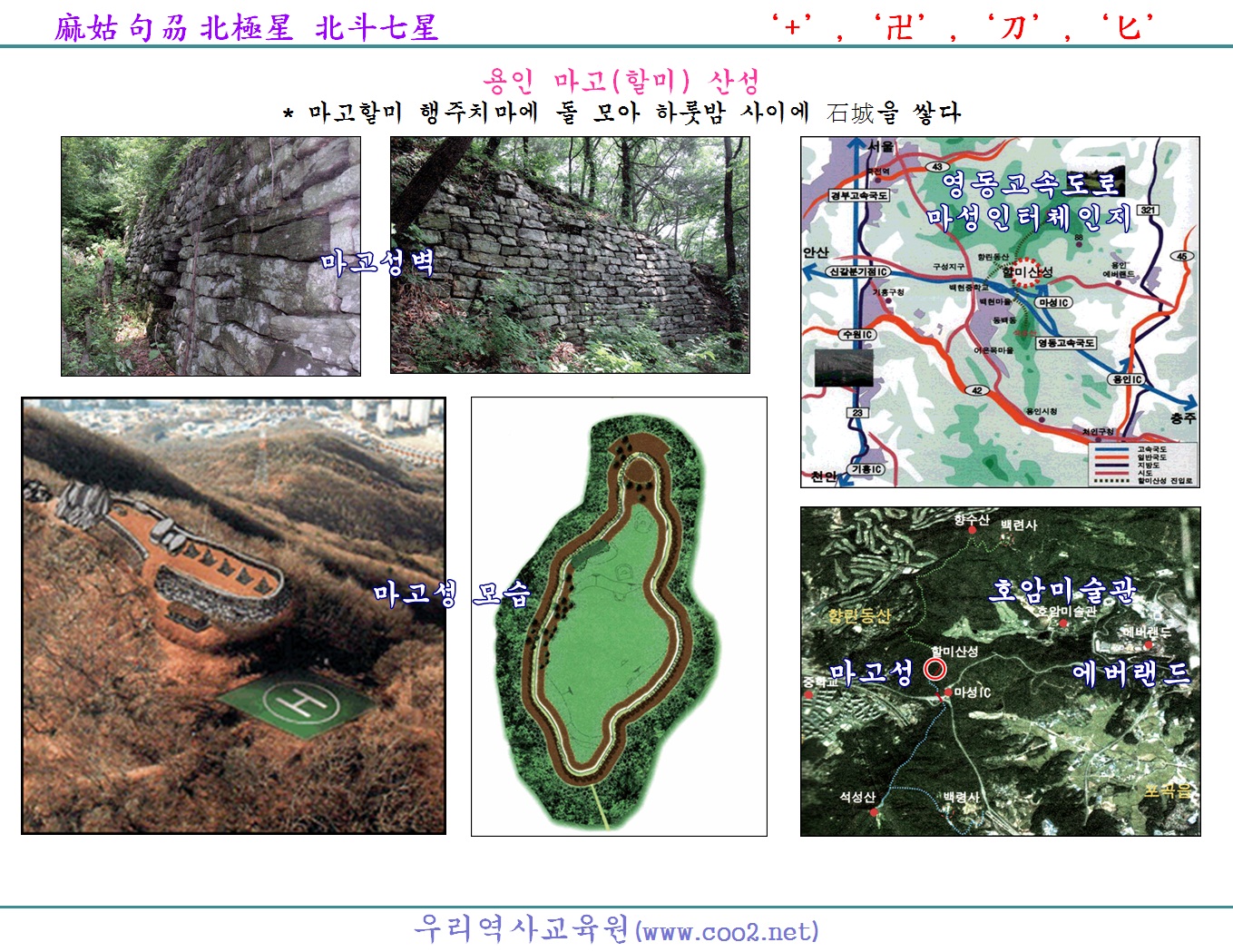Click the route 45 shield on road map
This screenshot has width=1233, height=952.
click(x=1181, y=256)
